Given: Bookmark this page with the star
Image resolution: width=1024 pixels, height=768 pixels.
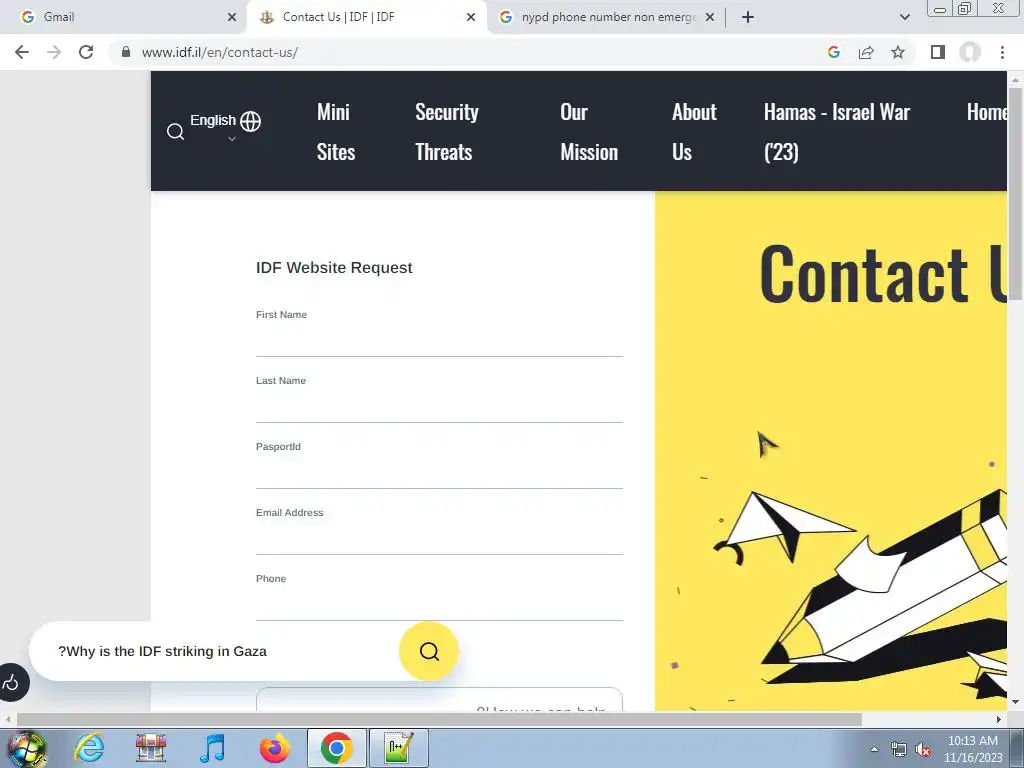Looking at the screenshot, I should point(898,52).
